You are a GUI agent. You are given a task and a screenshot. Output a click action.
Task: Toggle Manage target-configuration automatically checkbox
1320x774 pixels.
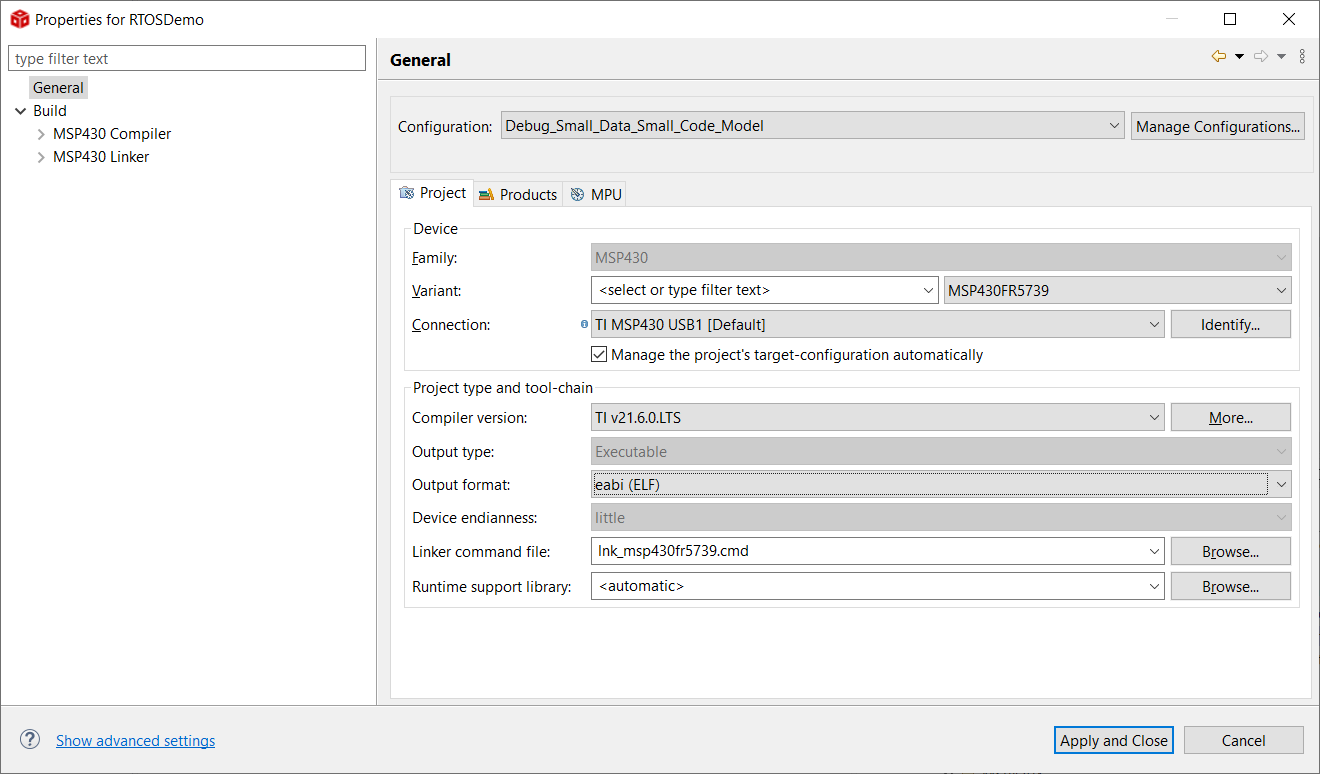coord(599,355)
